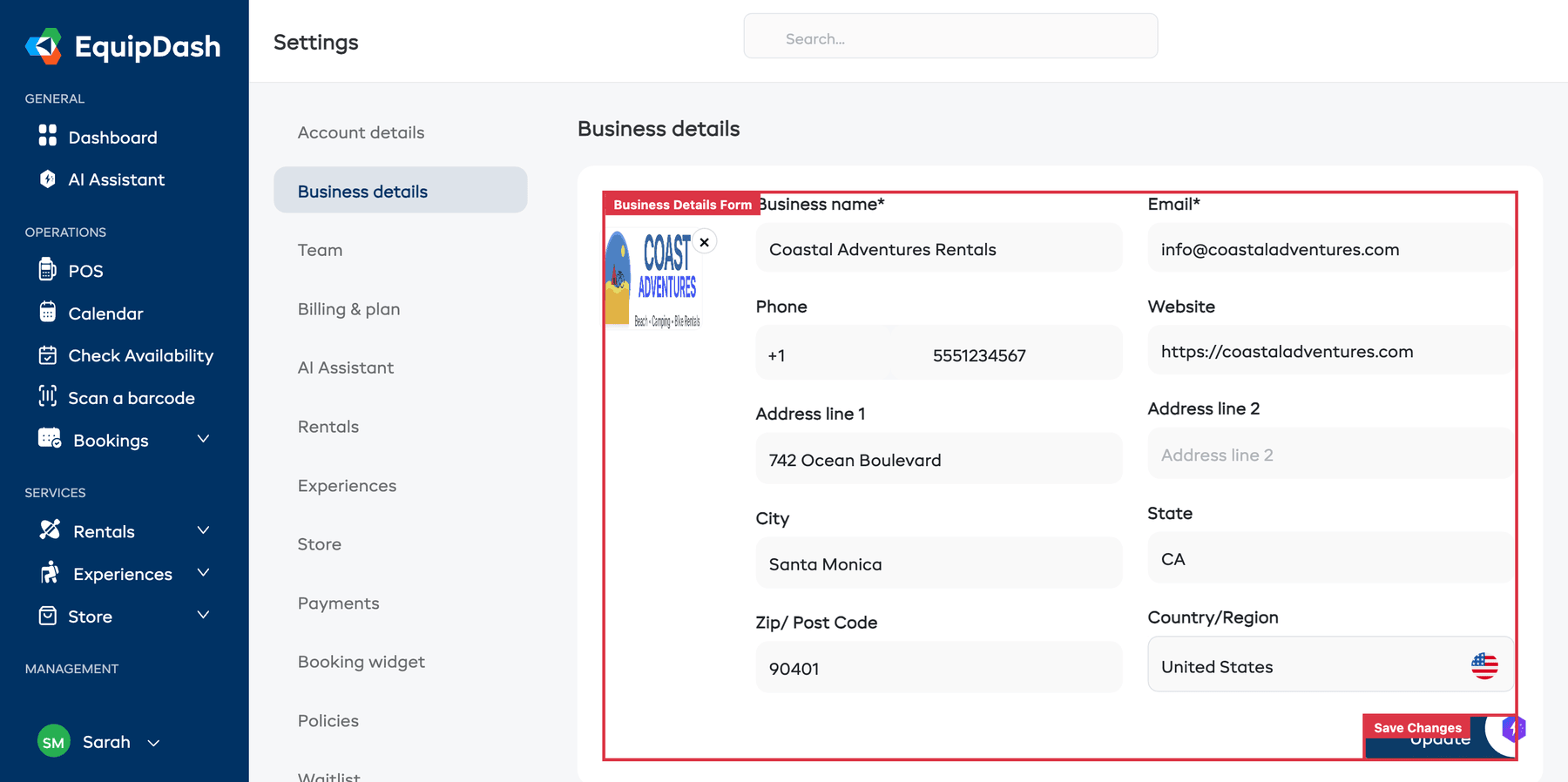Click the Settings page title
1568x782 pixels.
click(316, 42)
